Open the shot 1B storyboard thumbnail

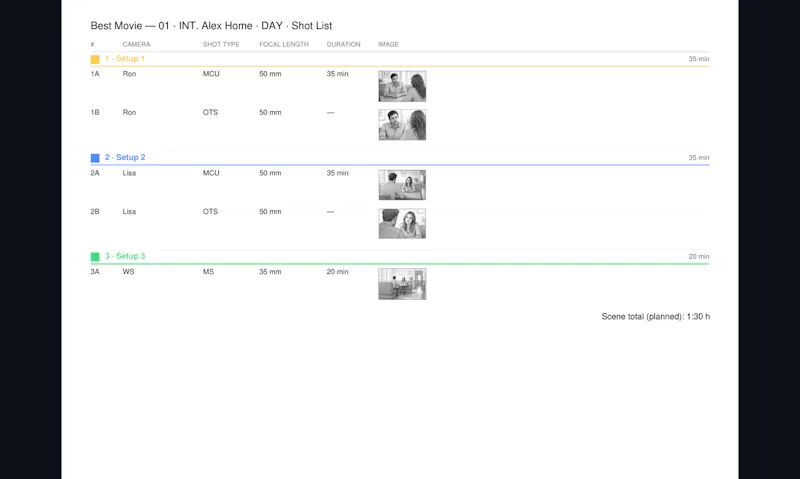click(x=402, y=124)
